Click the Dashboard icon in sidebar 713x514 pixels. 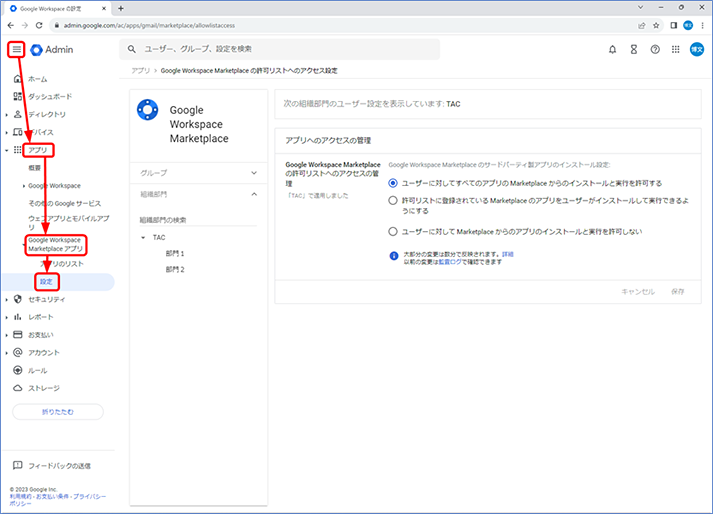point(18,96)
